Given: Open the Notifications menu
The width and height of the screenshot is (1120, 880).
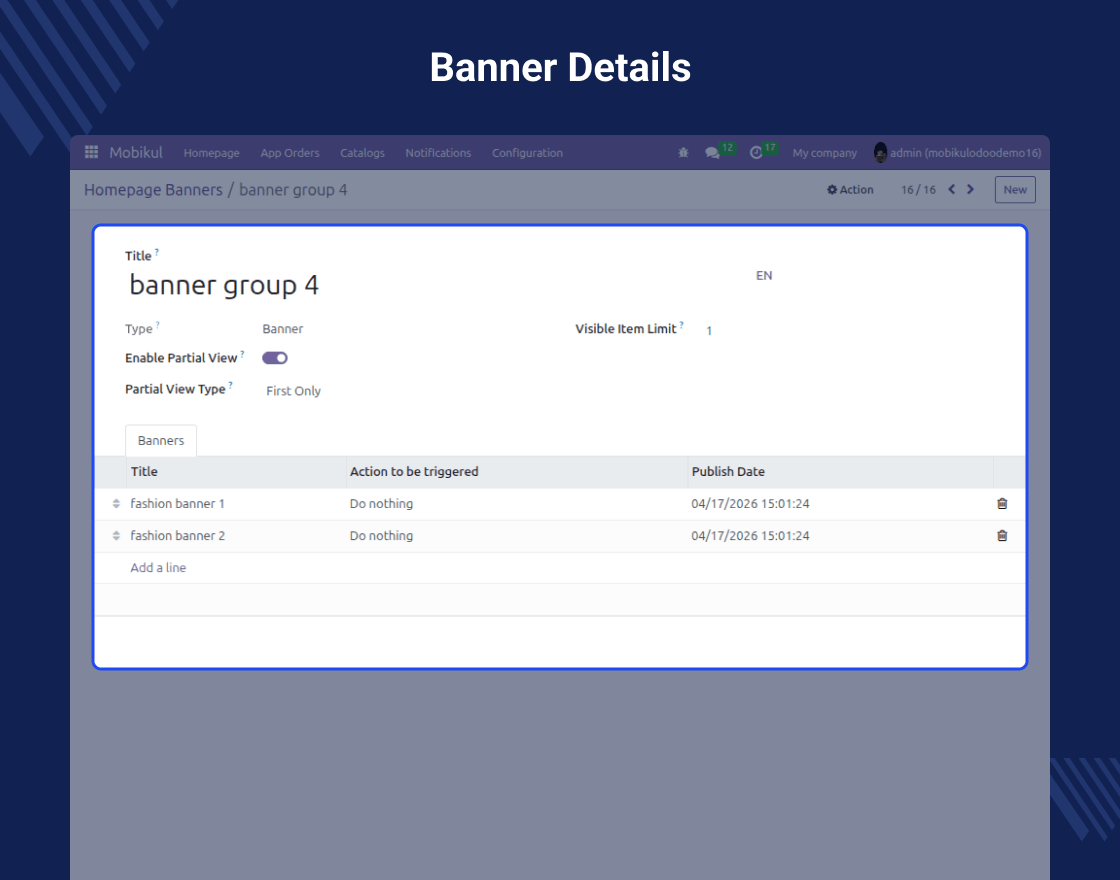Looking at the screenshot, I should point(439,153).
